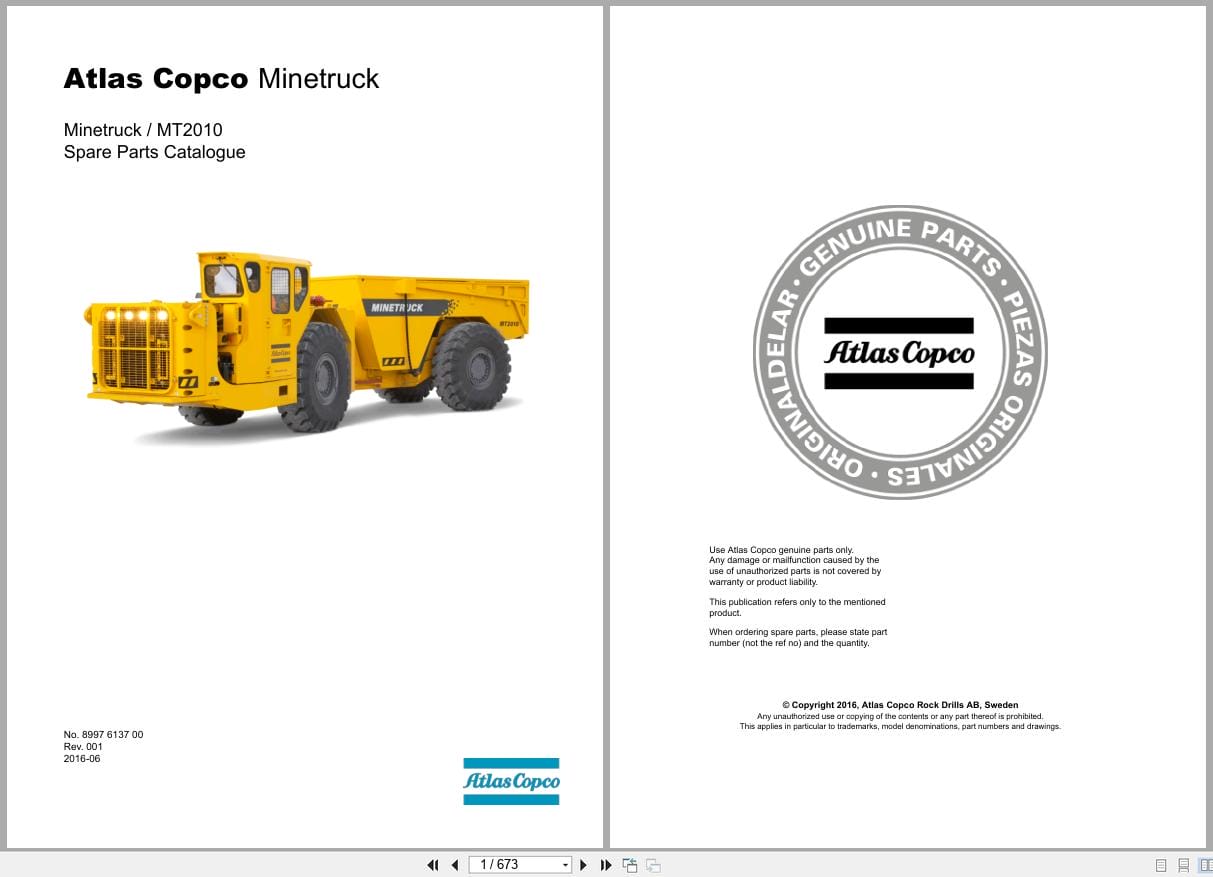
Task: Switch to continuous scrolling view
Action: [x=1183, y=865]
